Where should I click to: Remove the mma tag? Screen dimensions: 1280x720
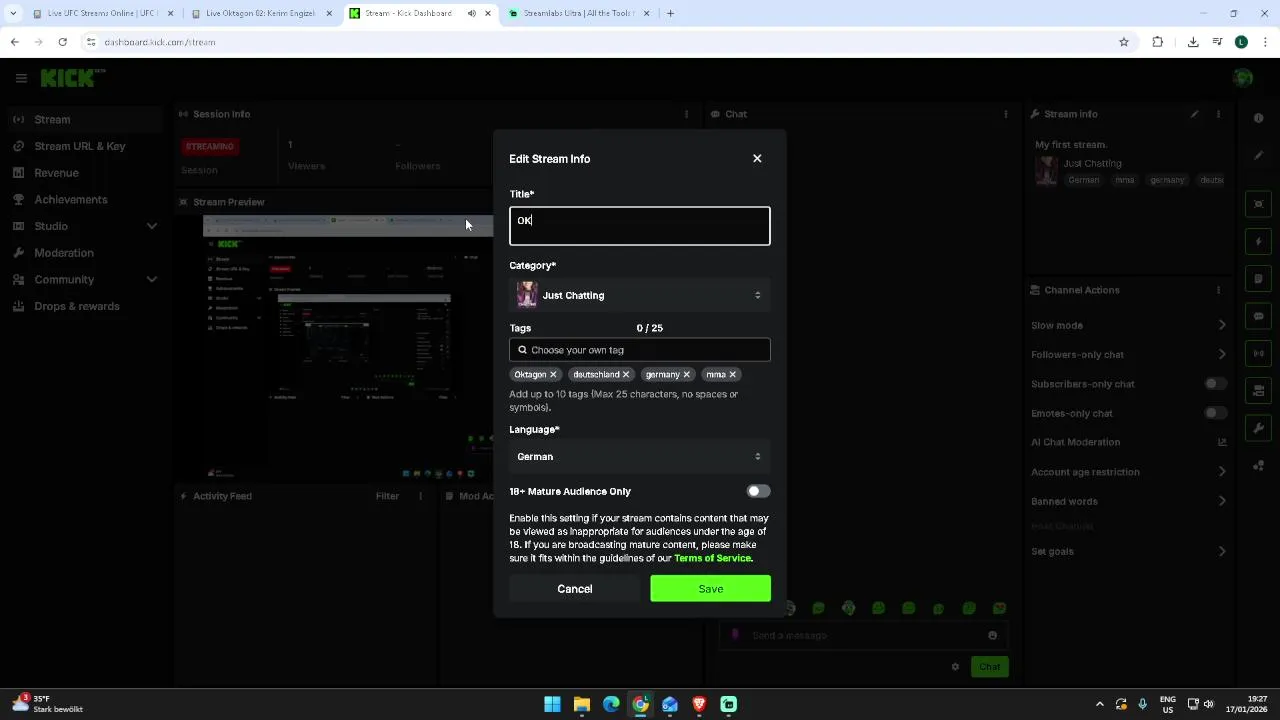[x=732, y=374]
